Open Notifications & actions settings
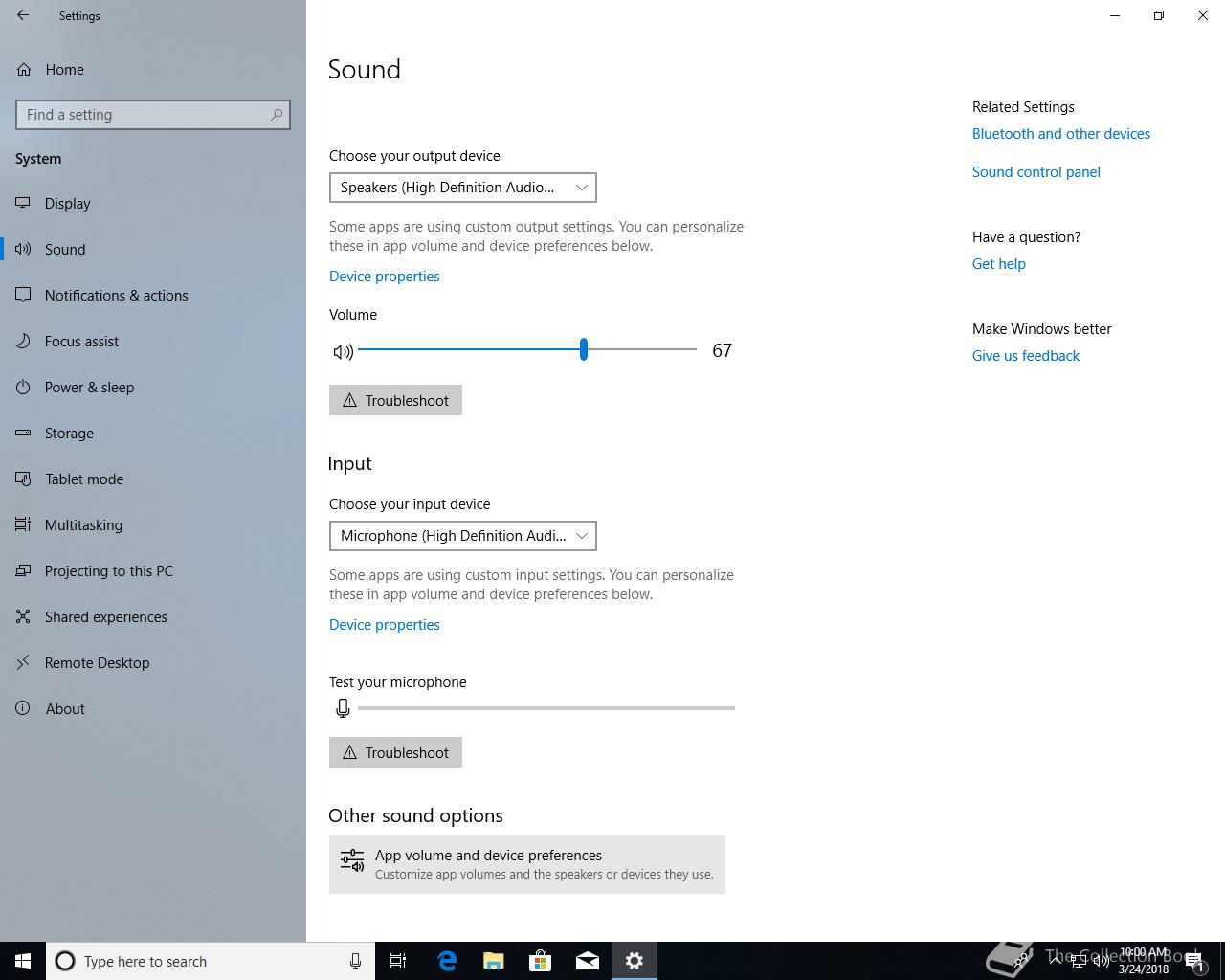 pos(153,296)
